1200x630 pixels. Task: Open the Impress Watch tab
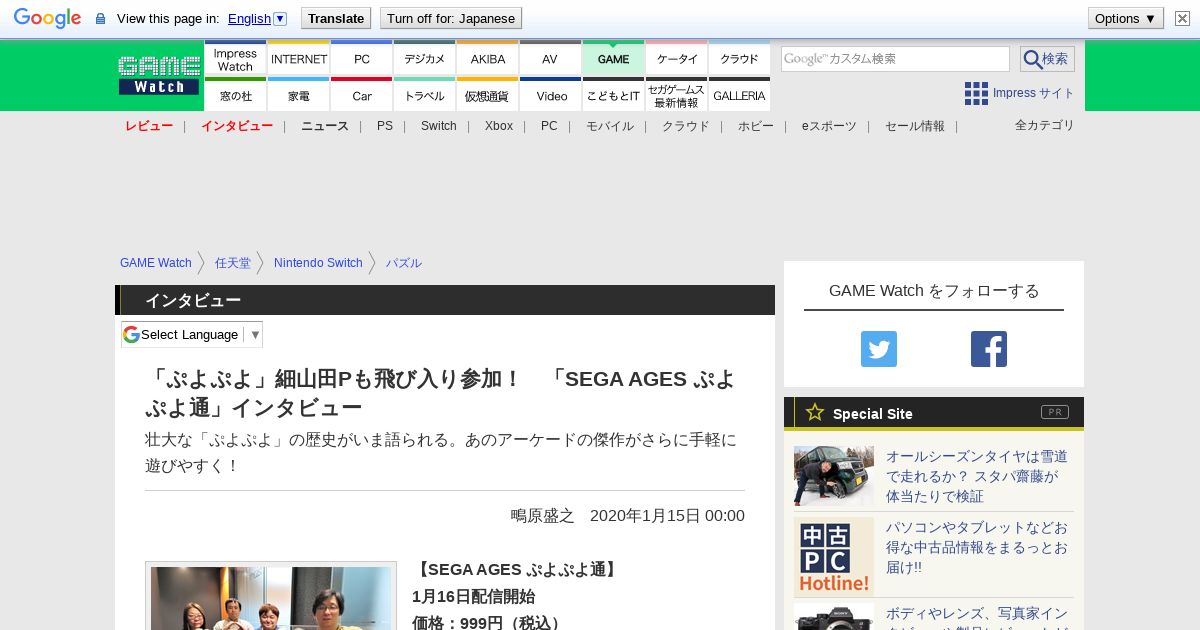[x=235, y=59]
